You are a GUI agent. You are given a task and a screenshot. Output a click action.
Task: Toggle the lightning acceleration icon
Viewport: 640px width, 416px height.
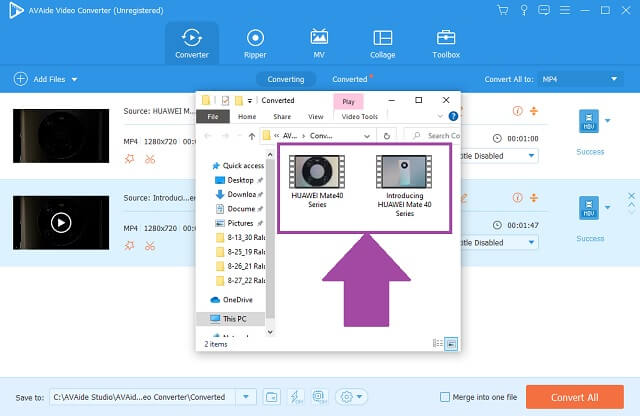click(x=296, y=397)
